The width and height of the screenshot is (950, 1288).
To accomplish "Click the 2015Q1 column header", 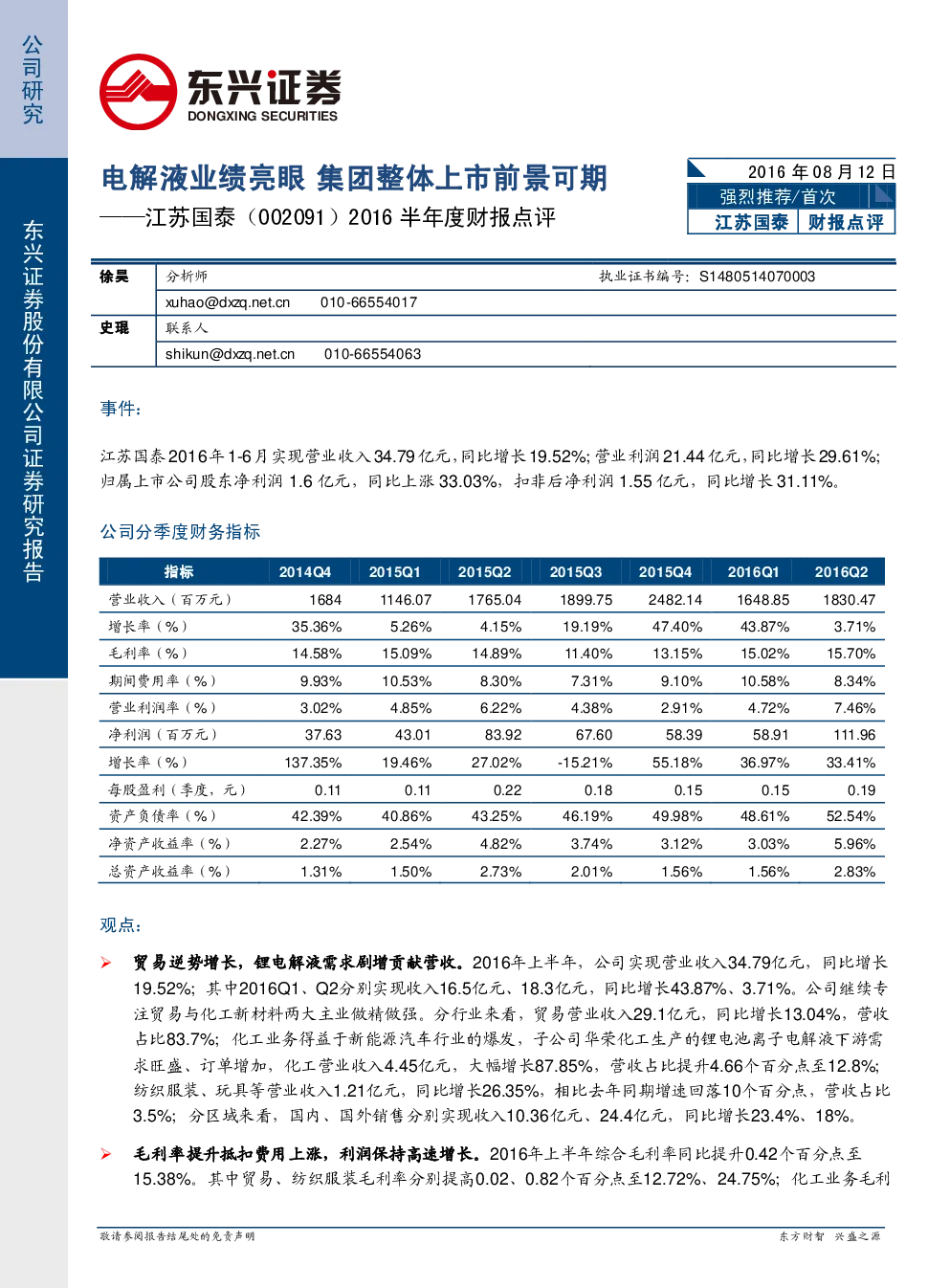I will pos(394,572).
